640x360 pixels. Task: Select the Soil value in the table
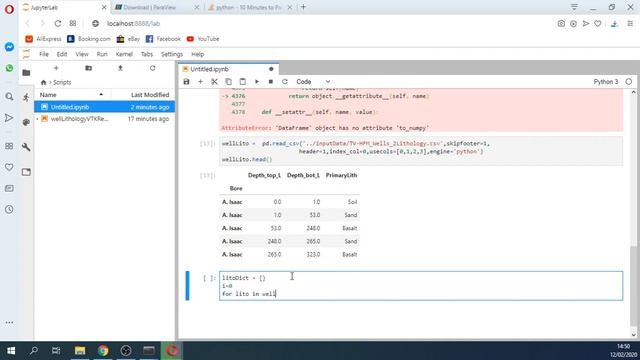coord(352,202)
